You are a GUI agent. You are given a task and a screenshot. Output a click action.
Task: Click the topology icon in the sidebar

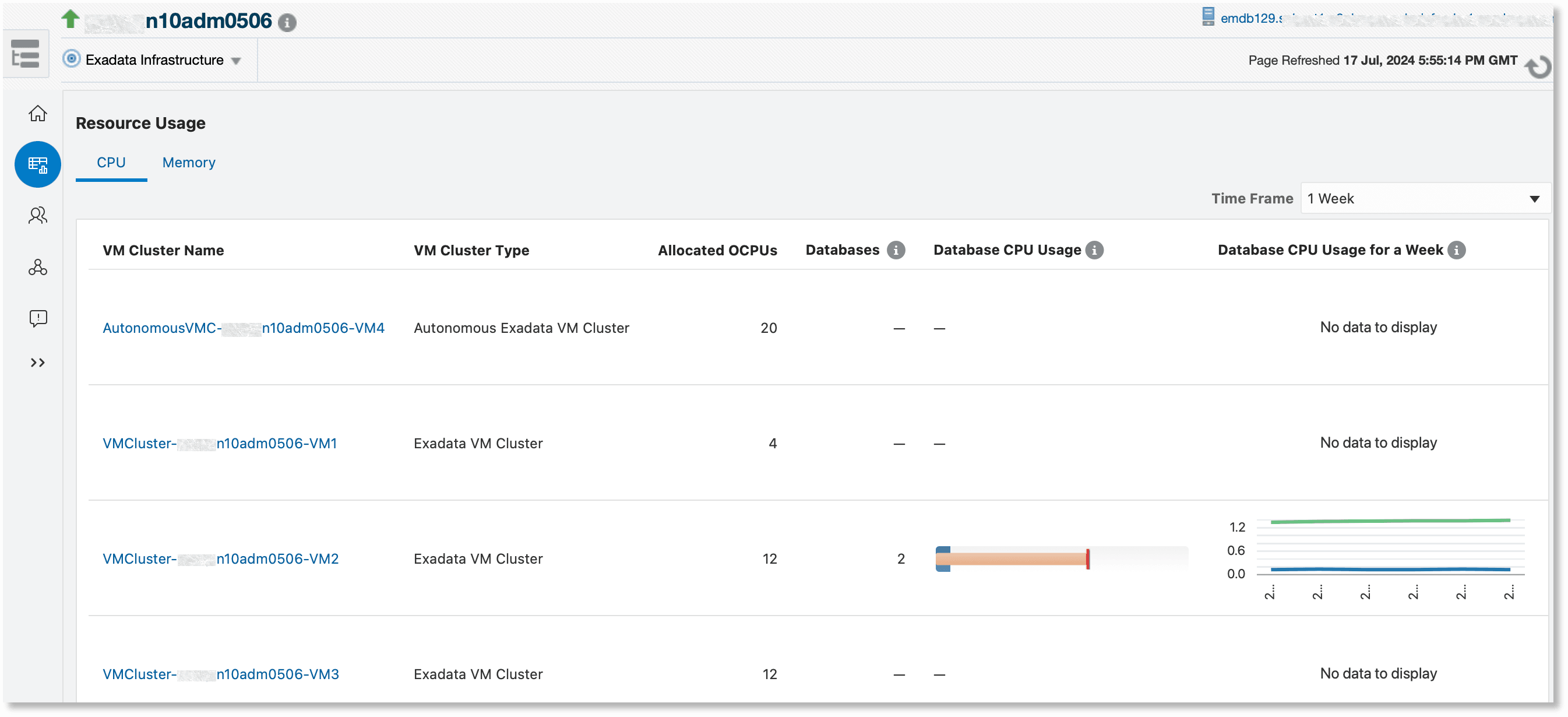tap(37, 268)
